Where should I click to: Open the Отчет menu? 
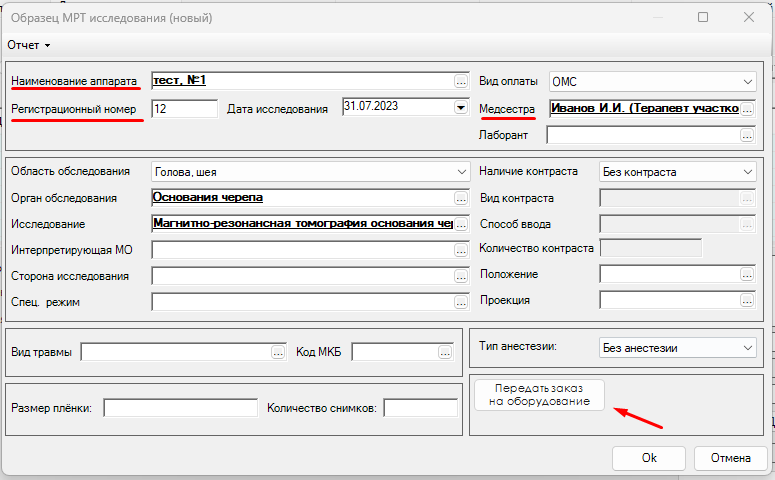point(28,45)
